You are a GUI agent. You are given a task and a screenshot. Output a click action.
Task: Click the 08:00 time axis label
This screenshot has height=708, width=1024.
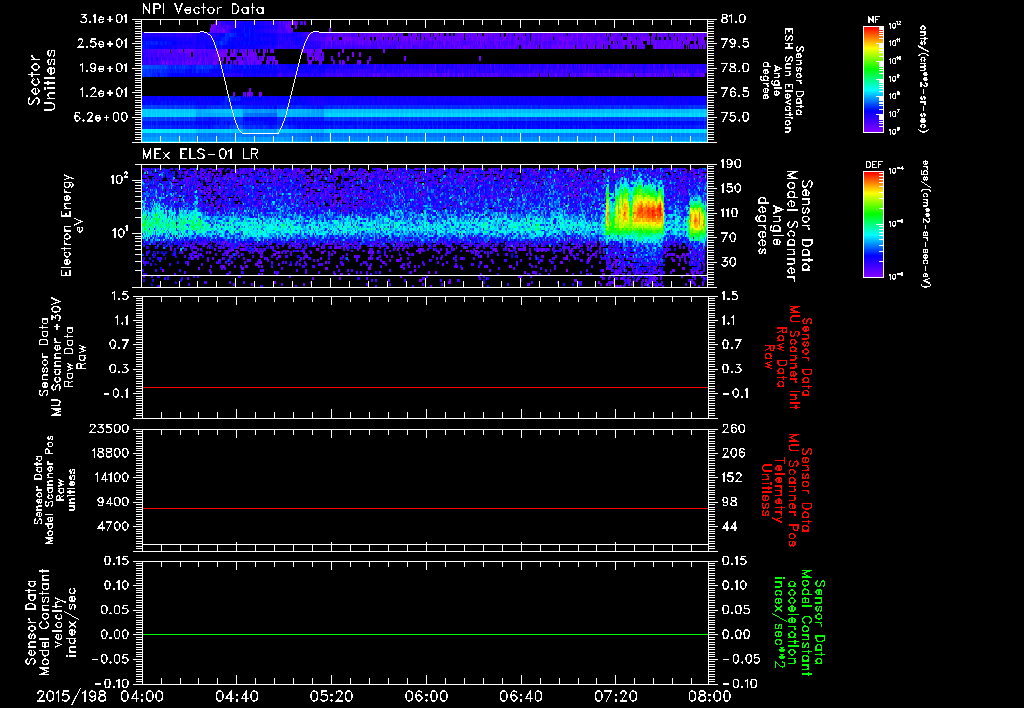coord(709,696)
